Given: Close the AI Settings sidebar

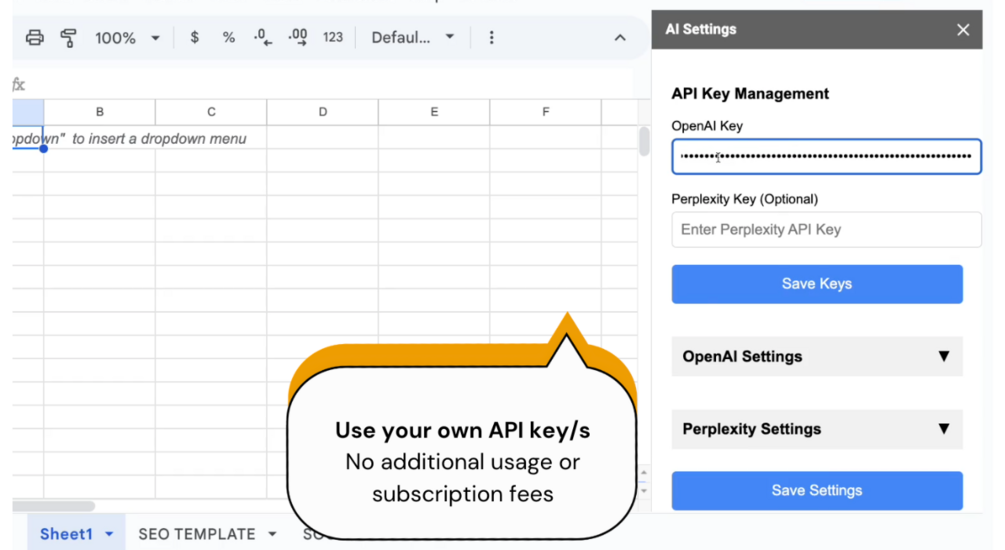Looking at the screenshot, I should [963, 30].
